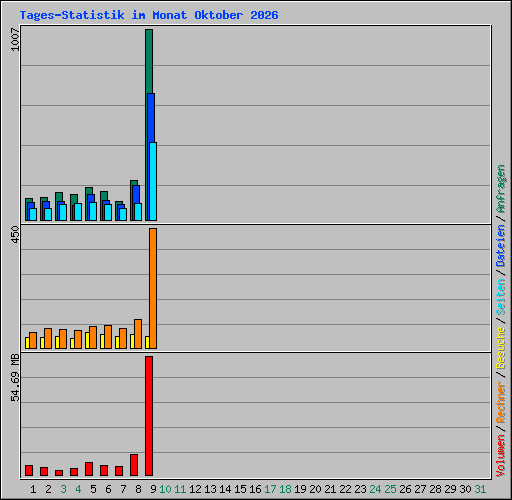Click the red Volumen bar for day 5
The height and width of the screenshot is (500, 512).
coord(89,469)
